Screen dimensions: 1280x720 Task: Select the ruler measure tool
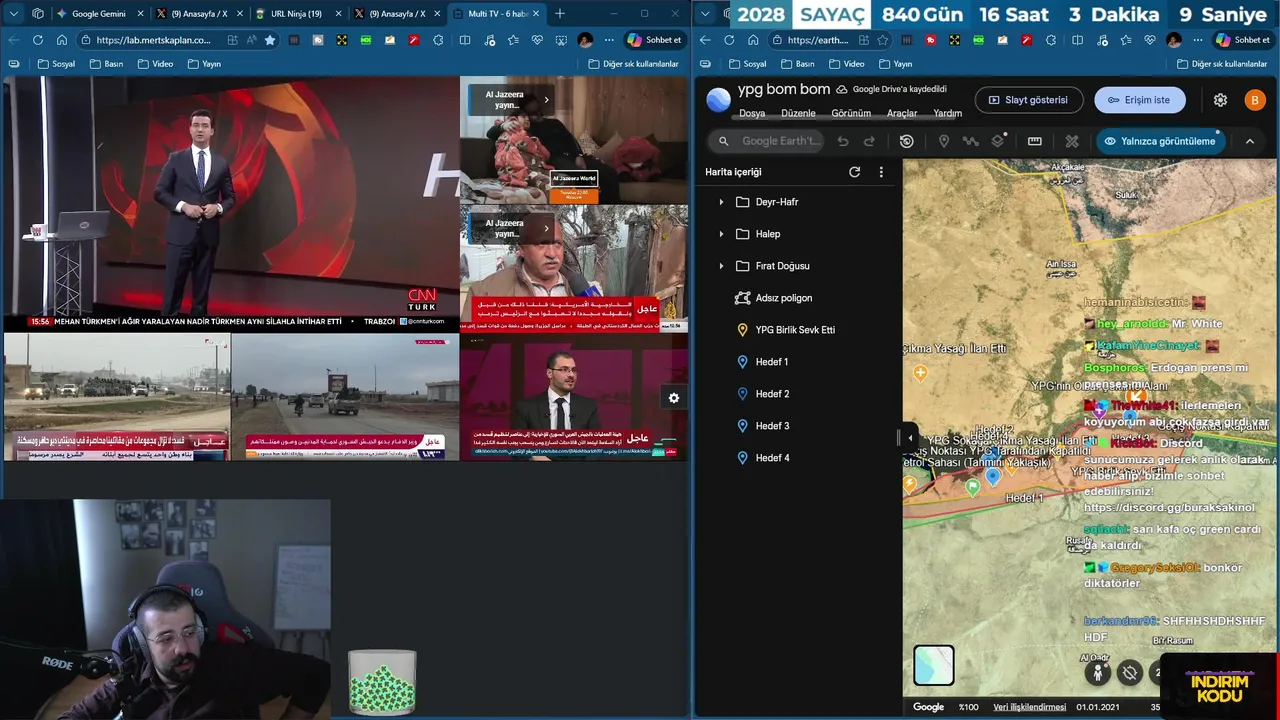1035,141
